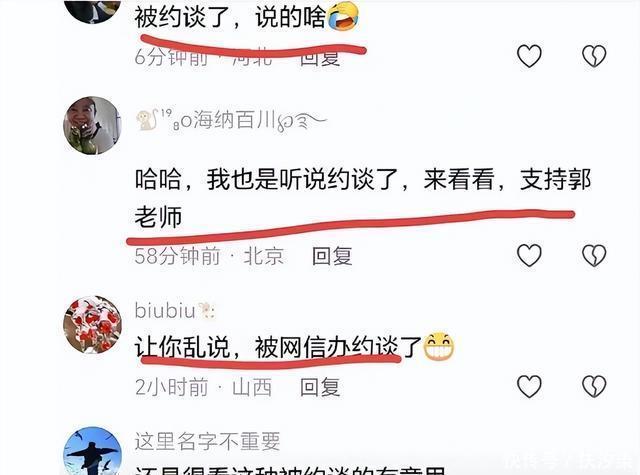Click the grinning emoji in biubiu's comment

(x=439, y=346)
